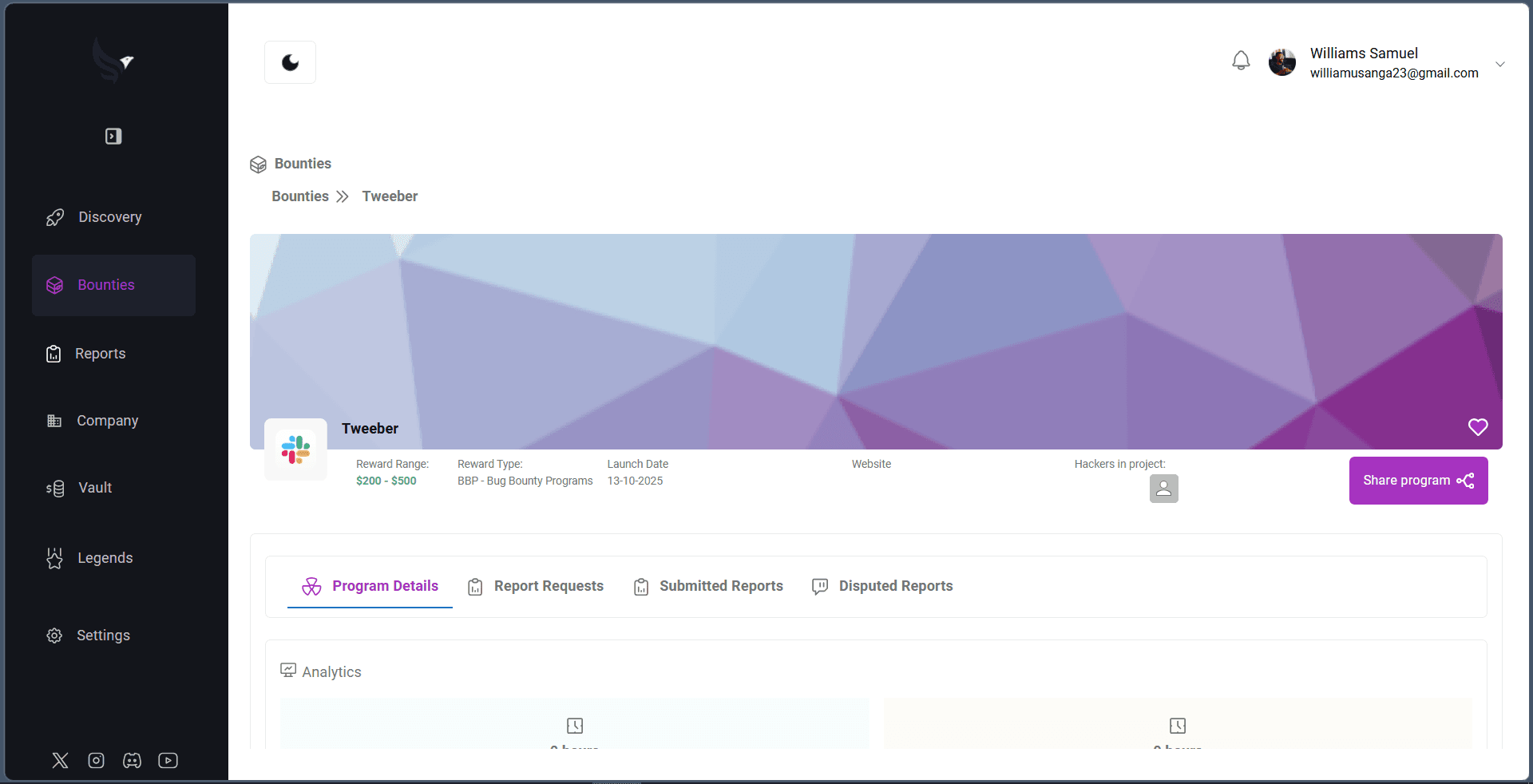Screen dimensions: 1533x784
Task: Click the Legends medal icon
Action: (x=54, y=558)
